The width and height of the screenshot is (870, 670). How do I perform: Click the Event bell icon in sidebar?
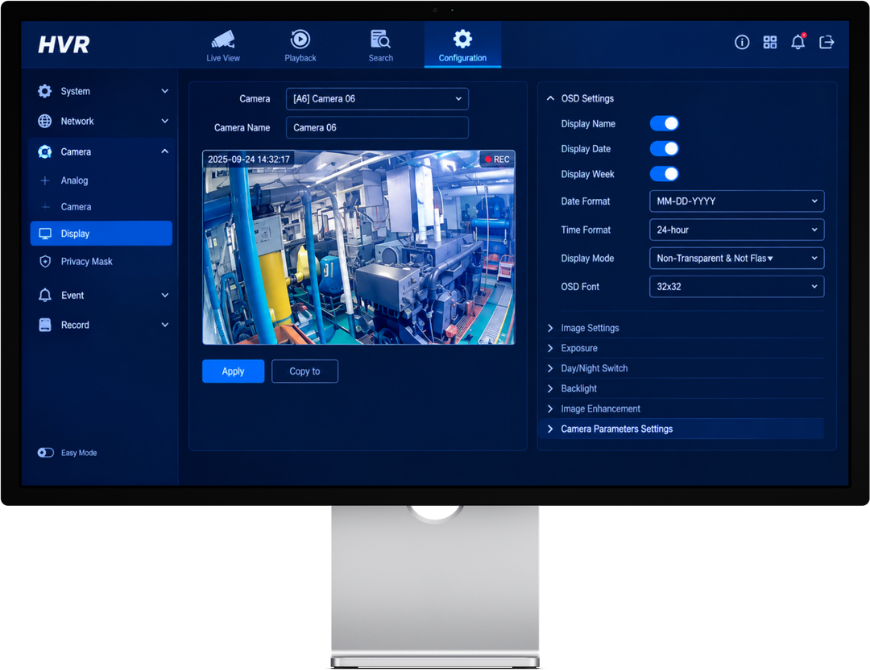[x=45, y=295]
